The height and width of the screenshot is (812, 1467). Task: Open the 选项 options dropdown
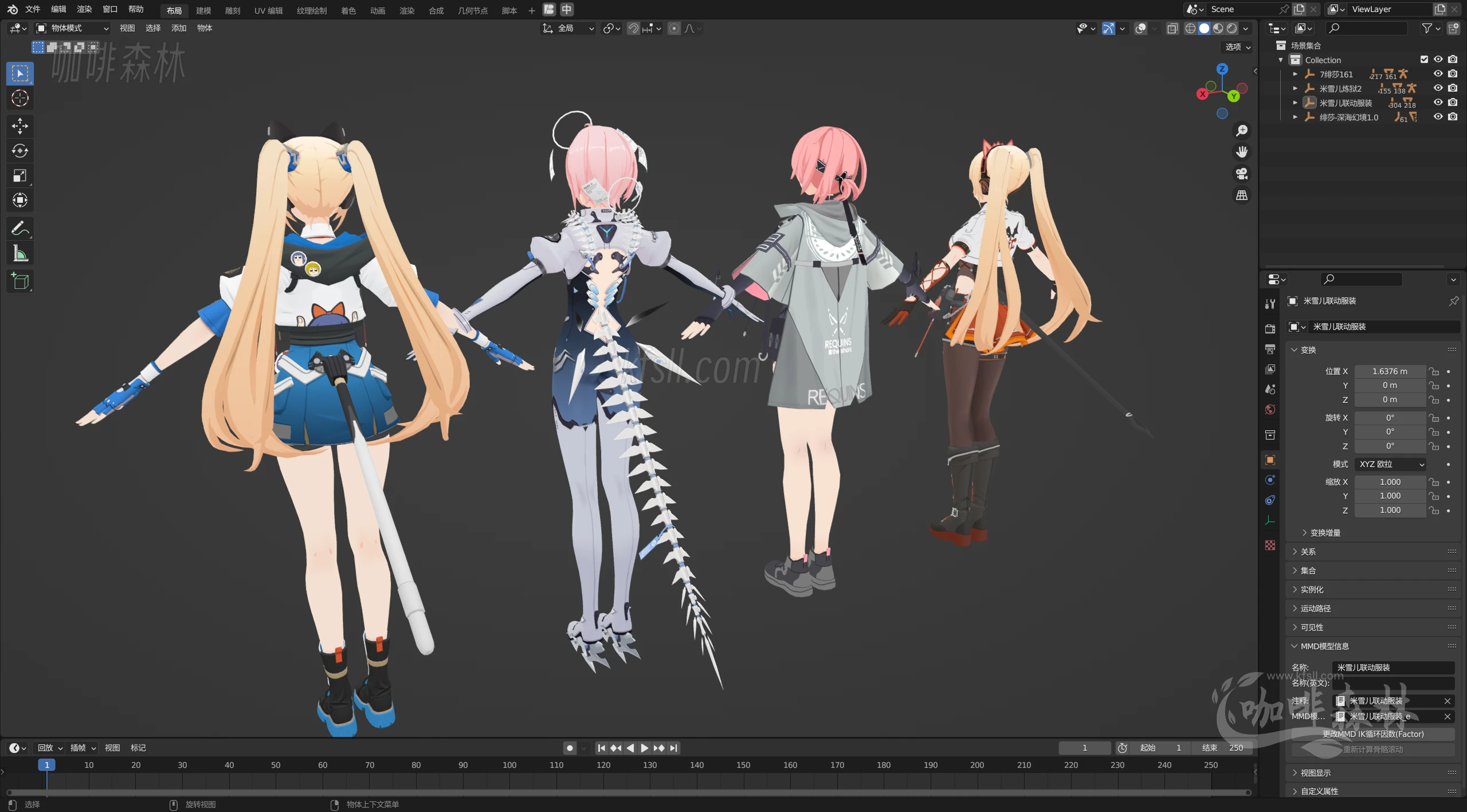point(1237,47)
